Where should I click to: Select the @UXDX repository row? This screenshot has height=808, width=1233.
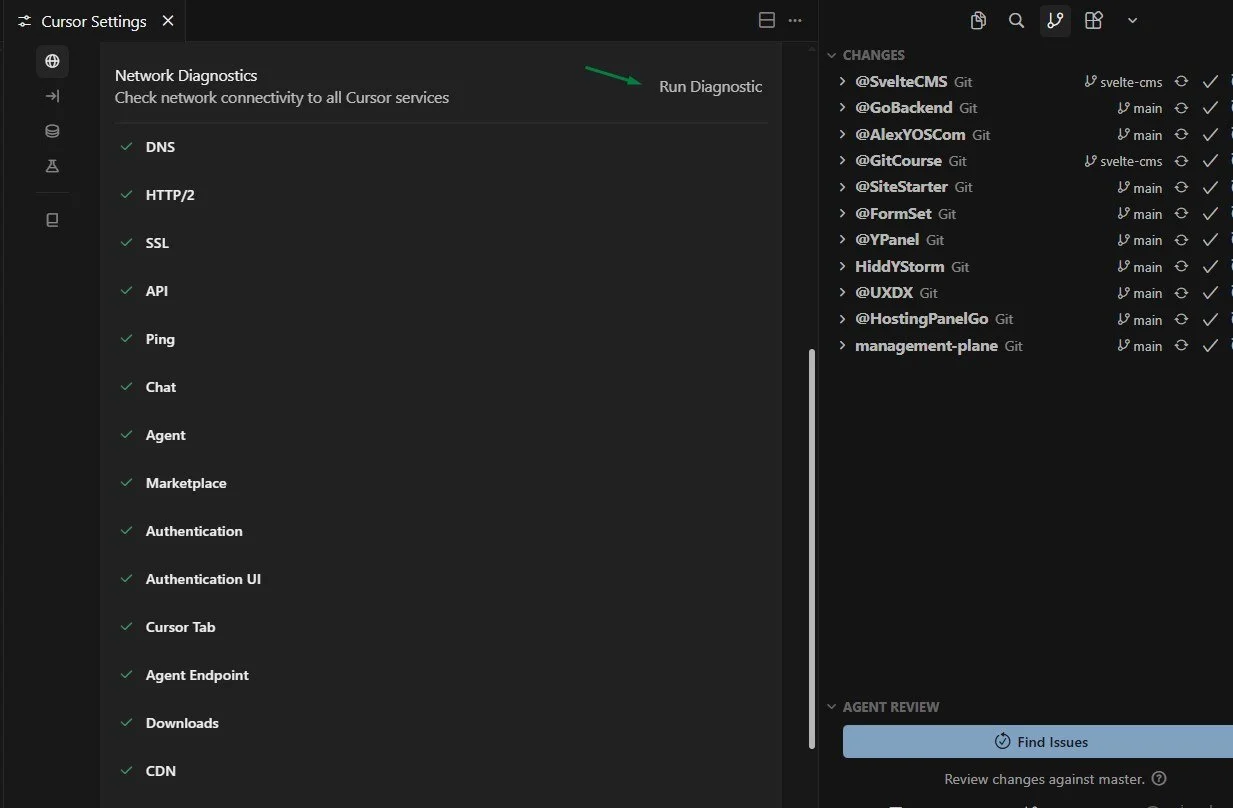click(1028, 293)
